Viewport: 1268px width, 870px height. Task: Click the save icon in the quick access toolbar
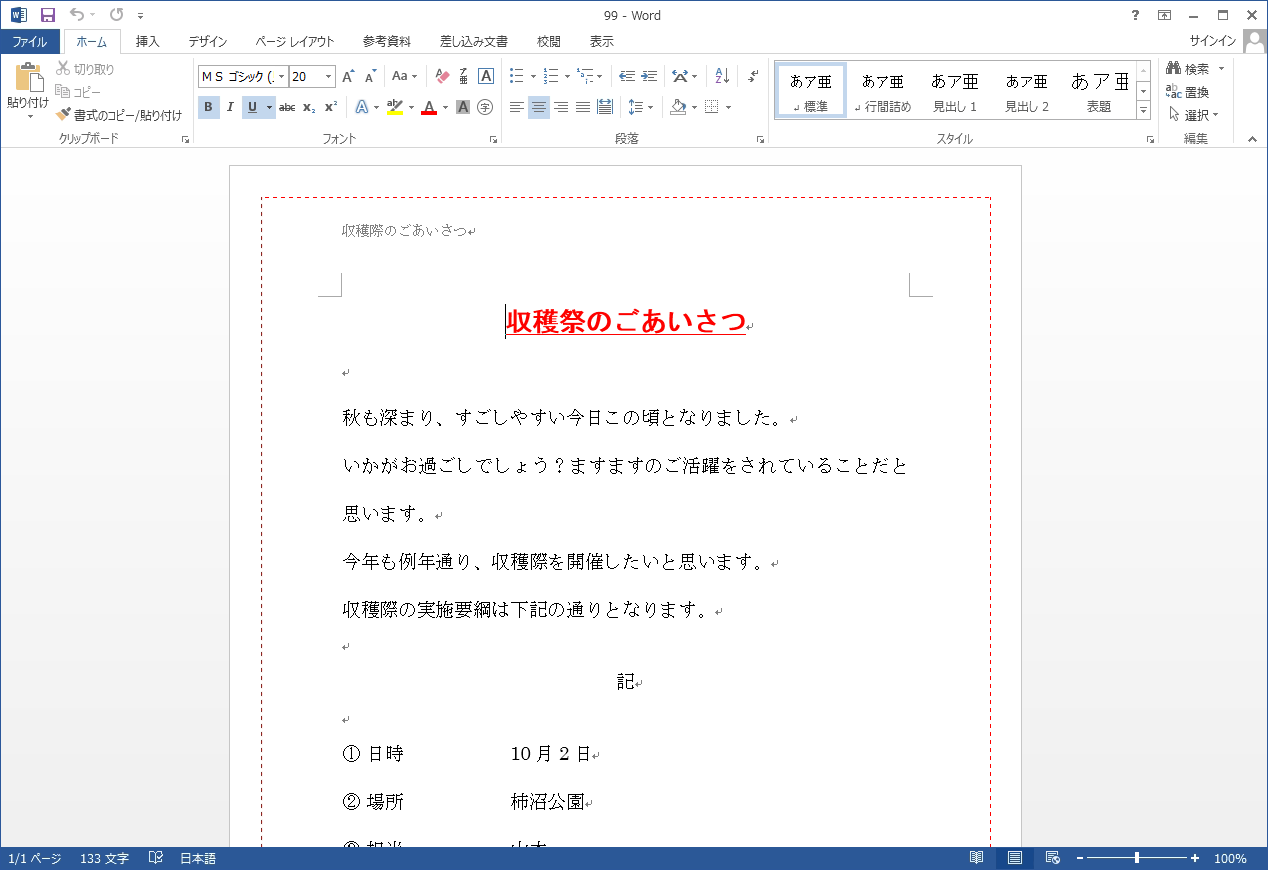[47, 15]
